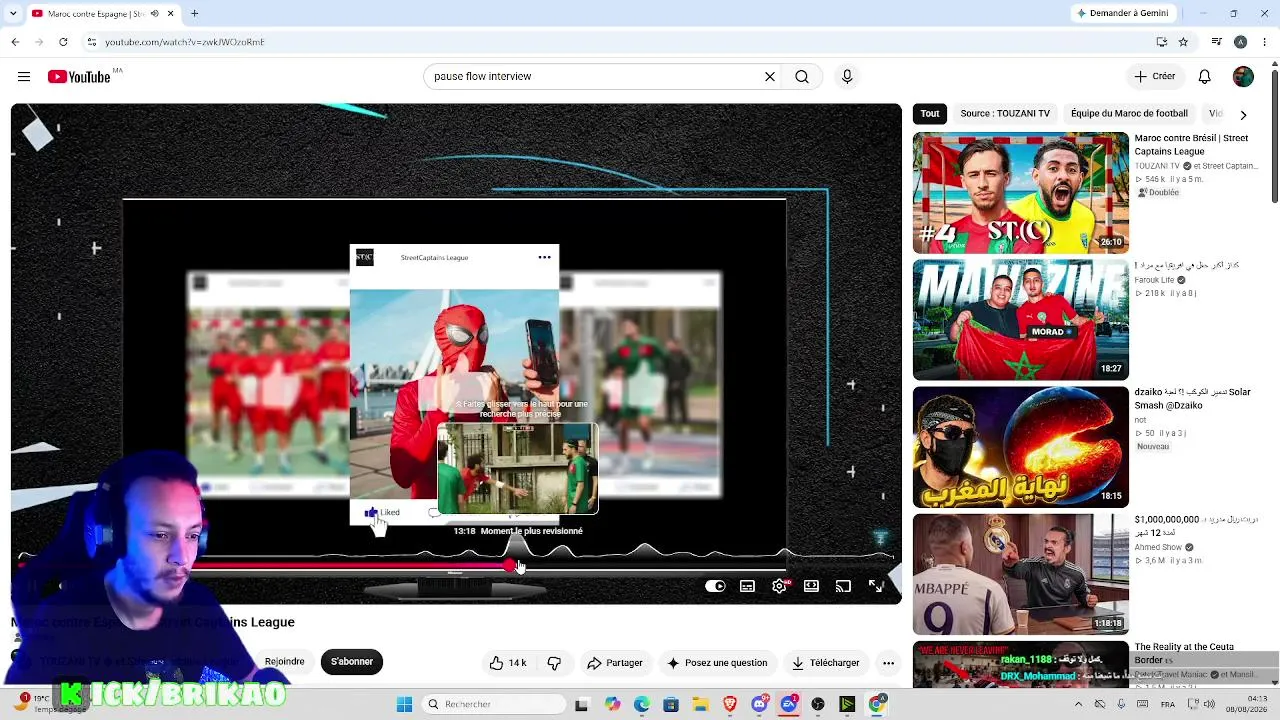Open Chrome media controls icon
The image size is (1280, 720).
pos(1216,42)
